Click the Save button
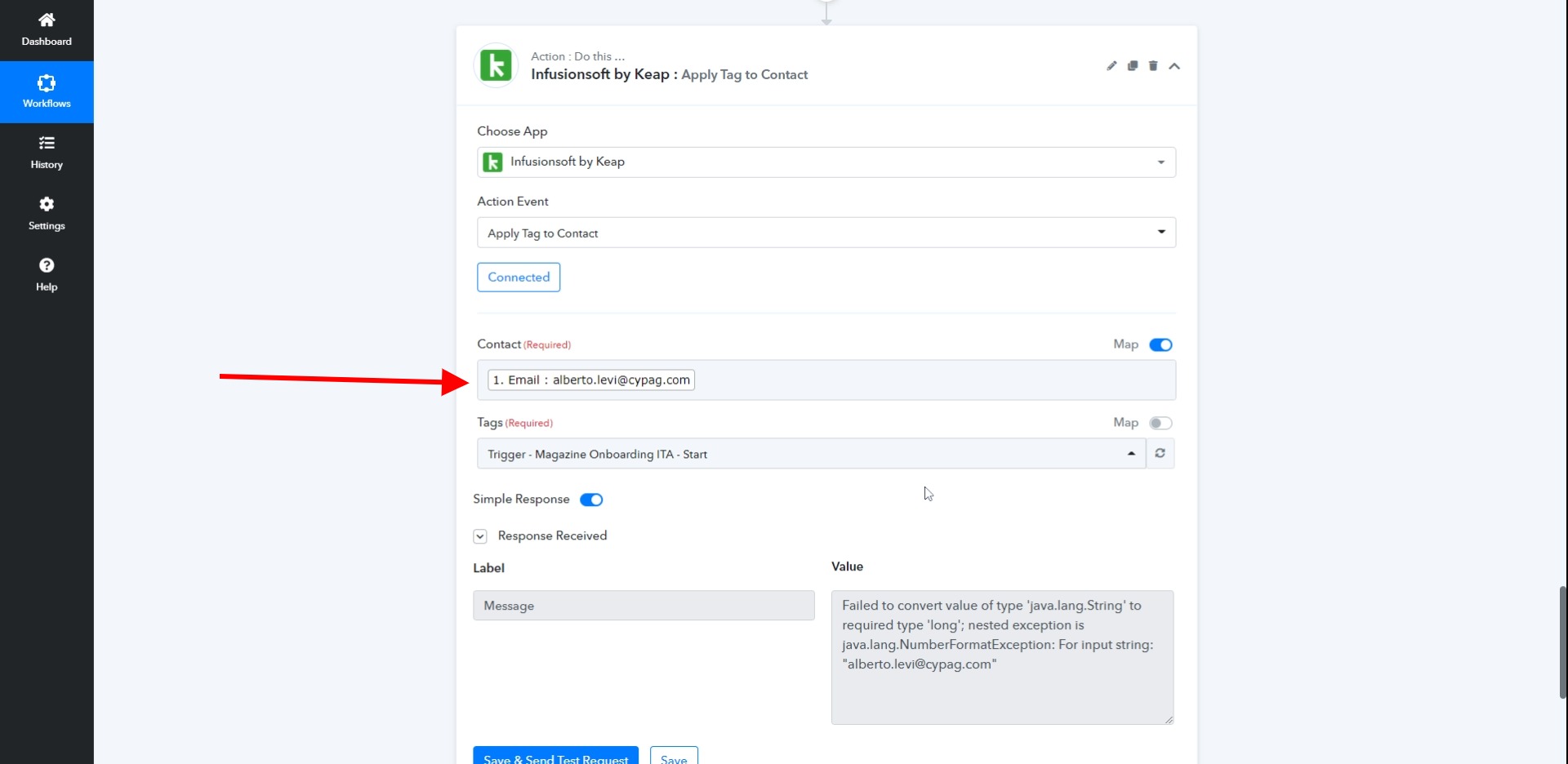Viewport: 1568px width, 764px height. coord(674,756)
